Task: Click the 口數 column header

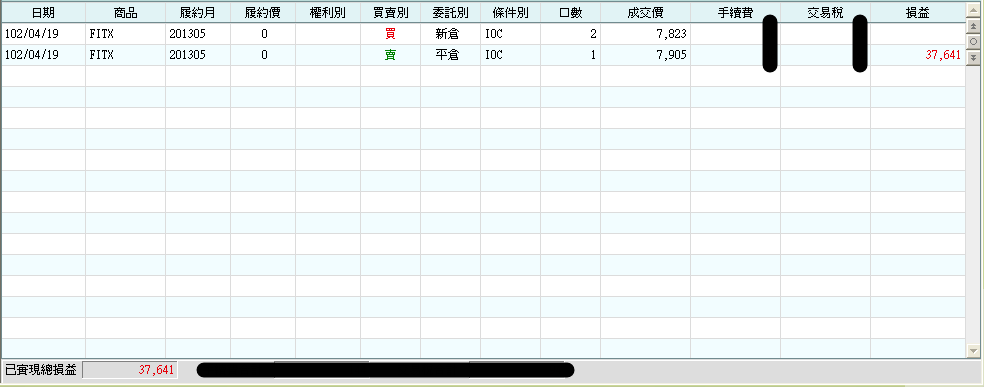Action: tap(570, 13)
